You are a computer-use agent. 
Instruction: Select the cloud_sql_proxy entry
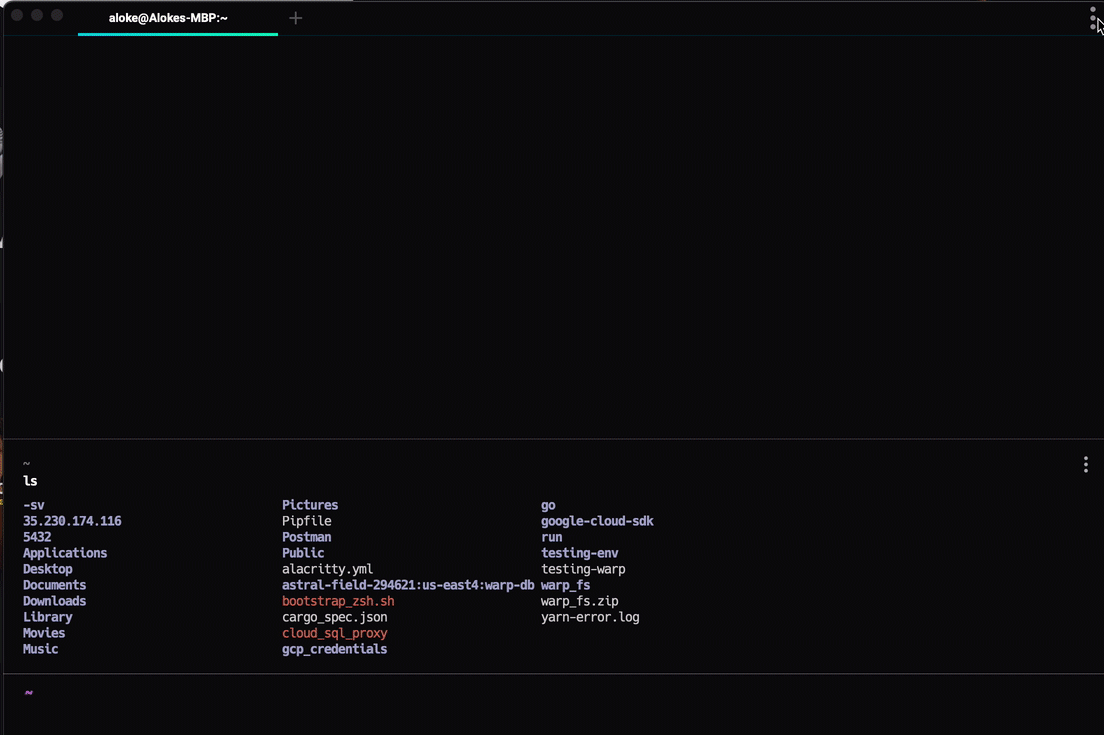click(333, 633)
